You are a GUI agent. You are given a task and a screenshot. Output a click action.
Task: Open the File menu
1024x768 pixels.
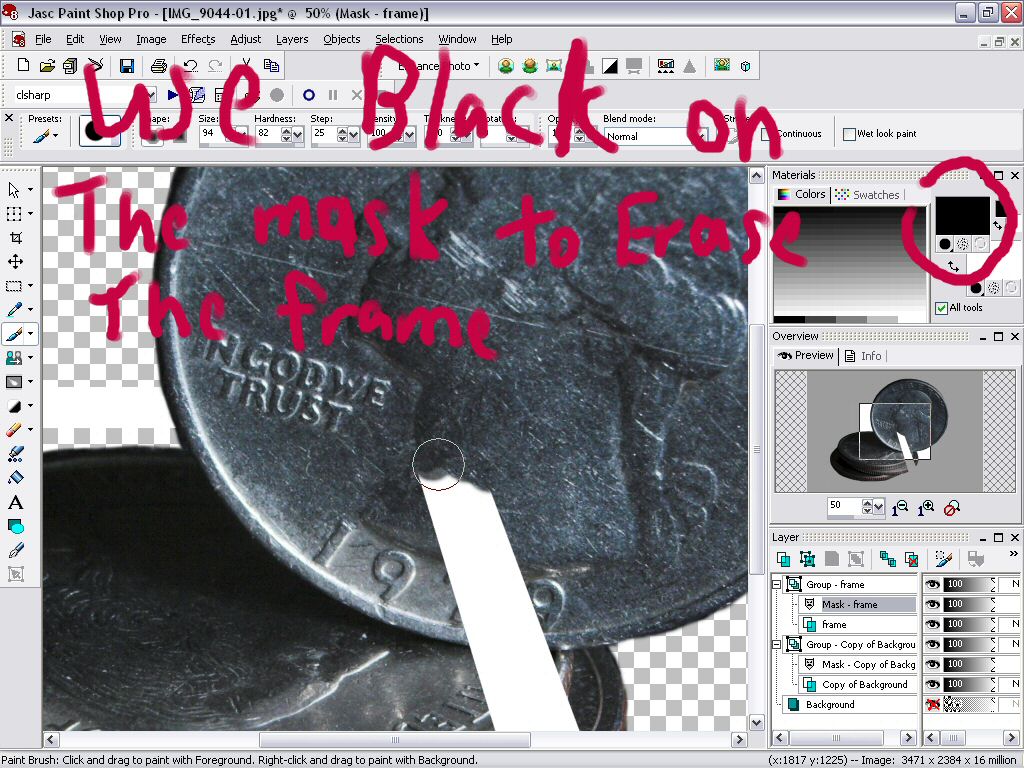(43, 39)
